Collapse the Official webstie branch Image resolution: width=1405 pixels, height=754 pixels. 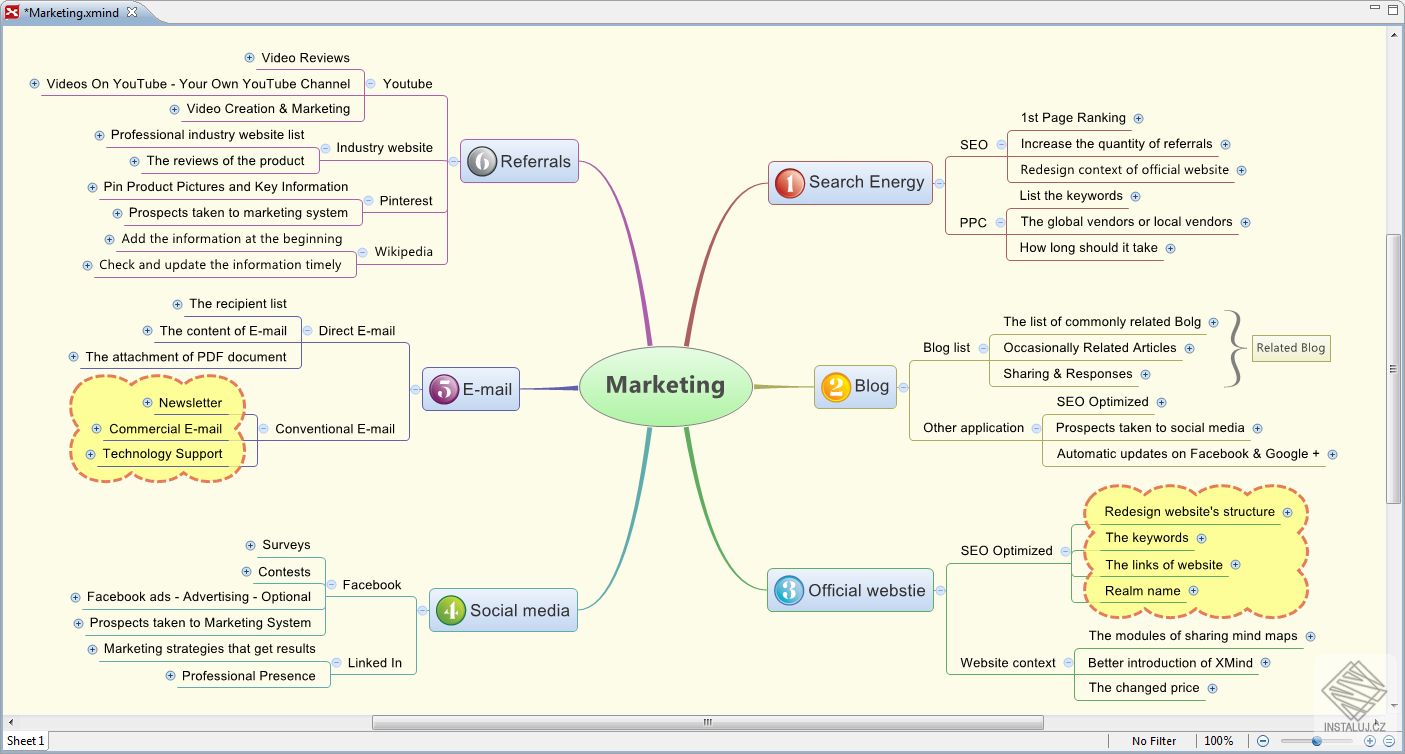[940, 590]
